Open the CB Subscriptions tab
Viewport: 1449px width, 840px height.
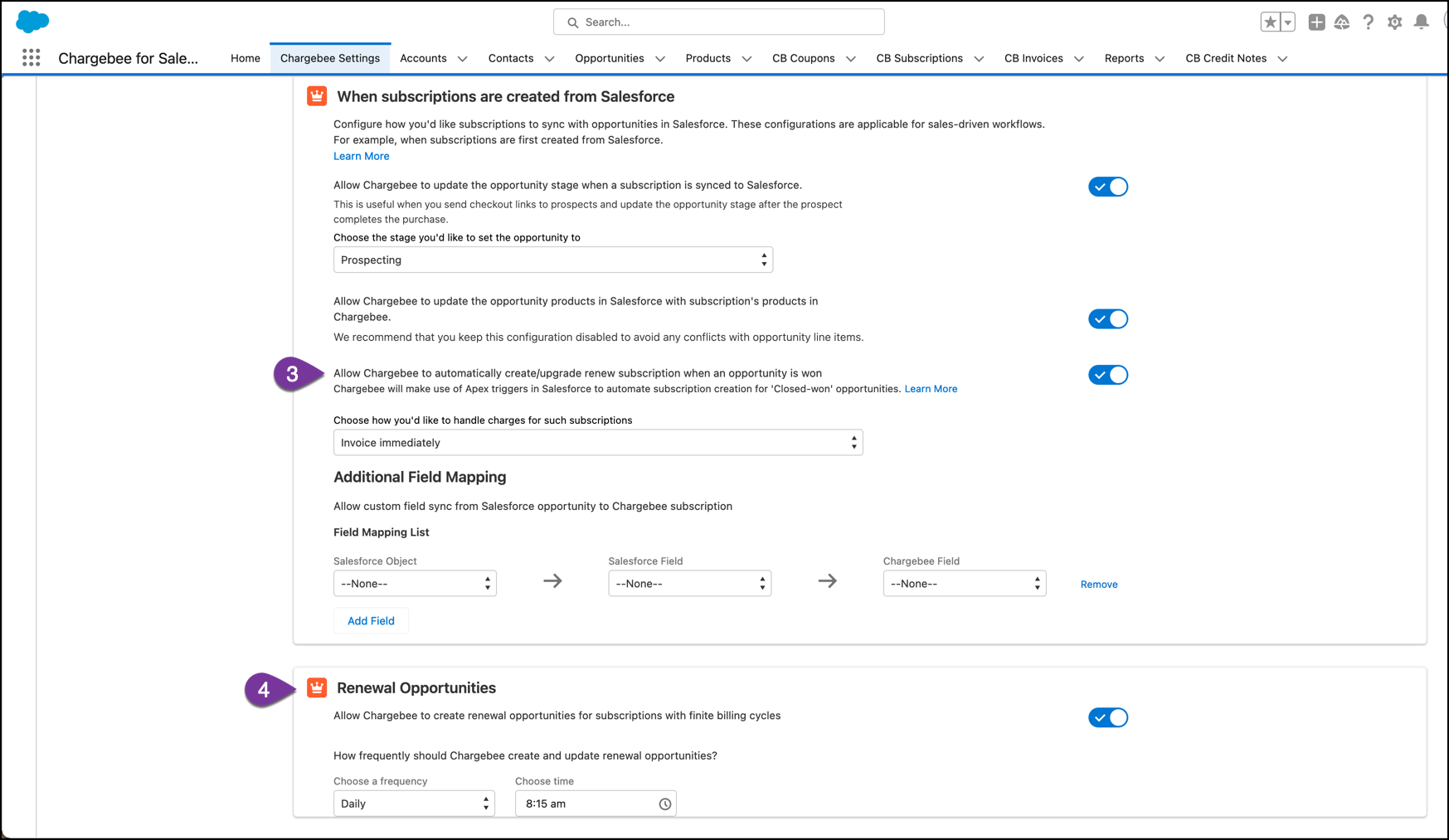point(919,58)
